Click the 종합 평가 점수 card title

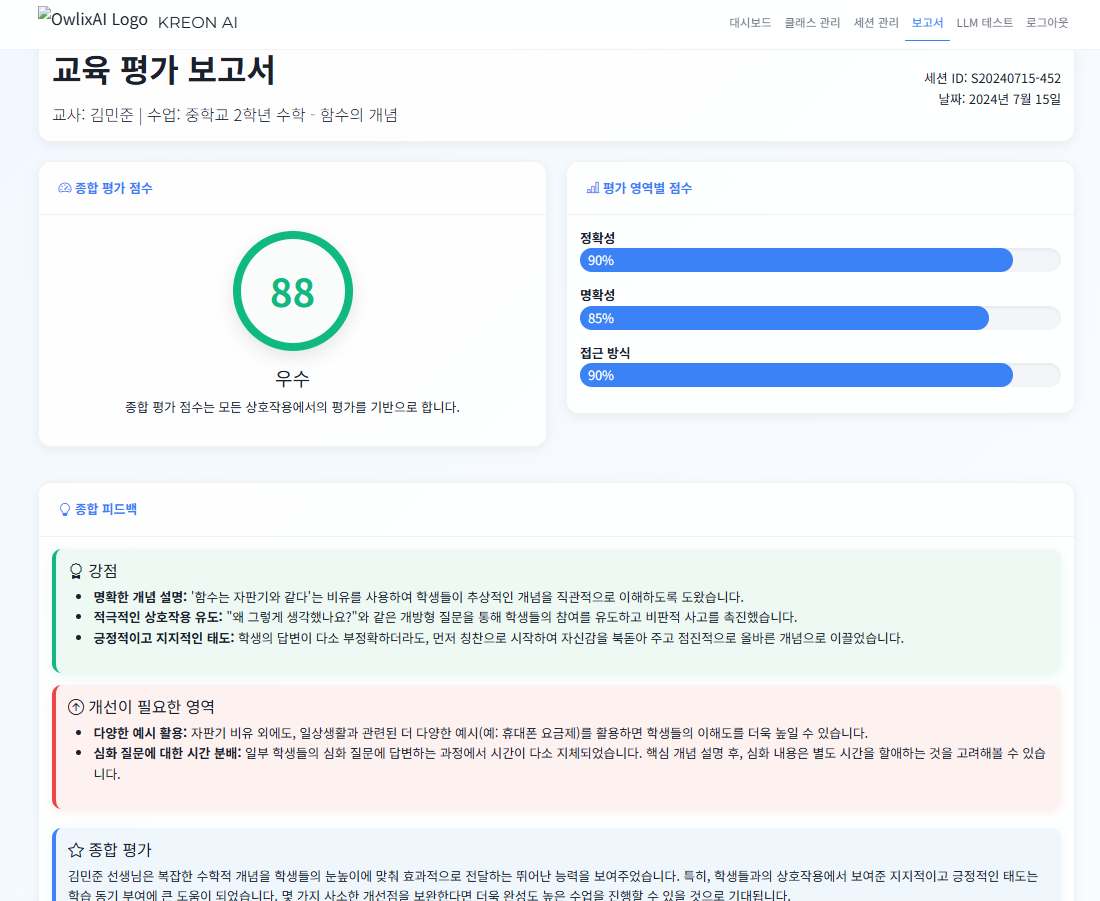tap(114, 188)
